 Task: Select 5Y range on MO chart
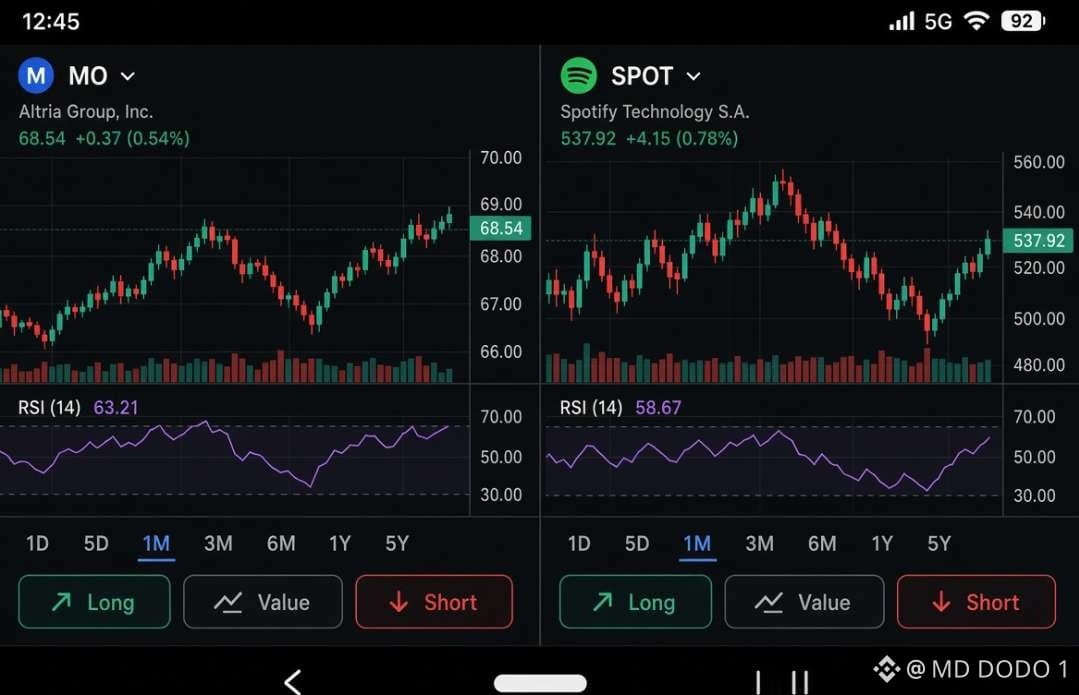pos(397,544)
